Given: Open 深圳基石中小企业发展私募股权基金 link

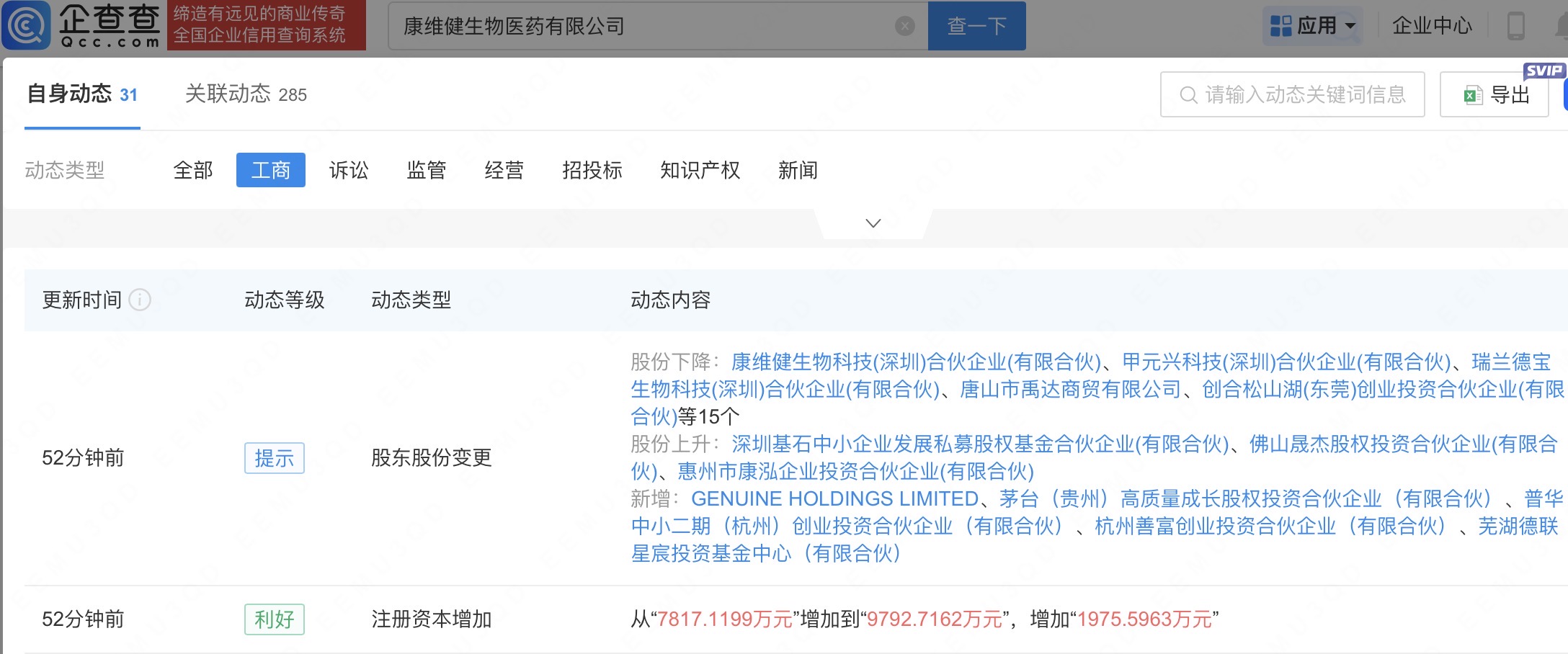Looking at the screenshot, I should click(980, 444).
